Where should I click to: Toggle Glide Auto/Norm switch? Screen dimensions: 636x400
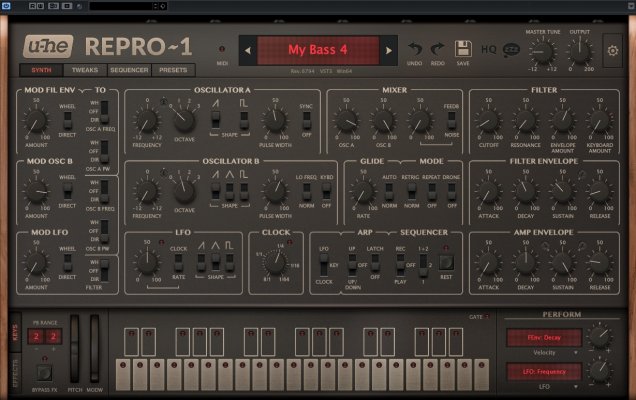(389, 191)
